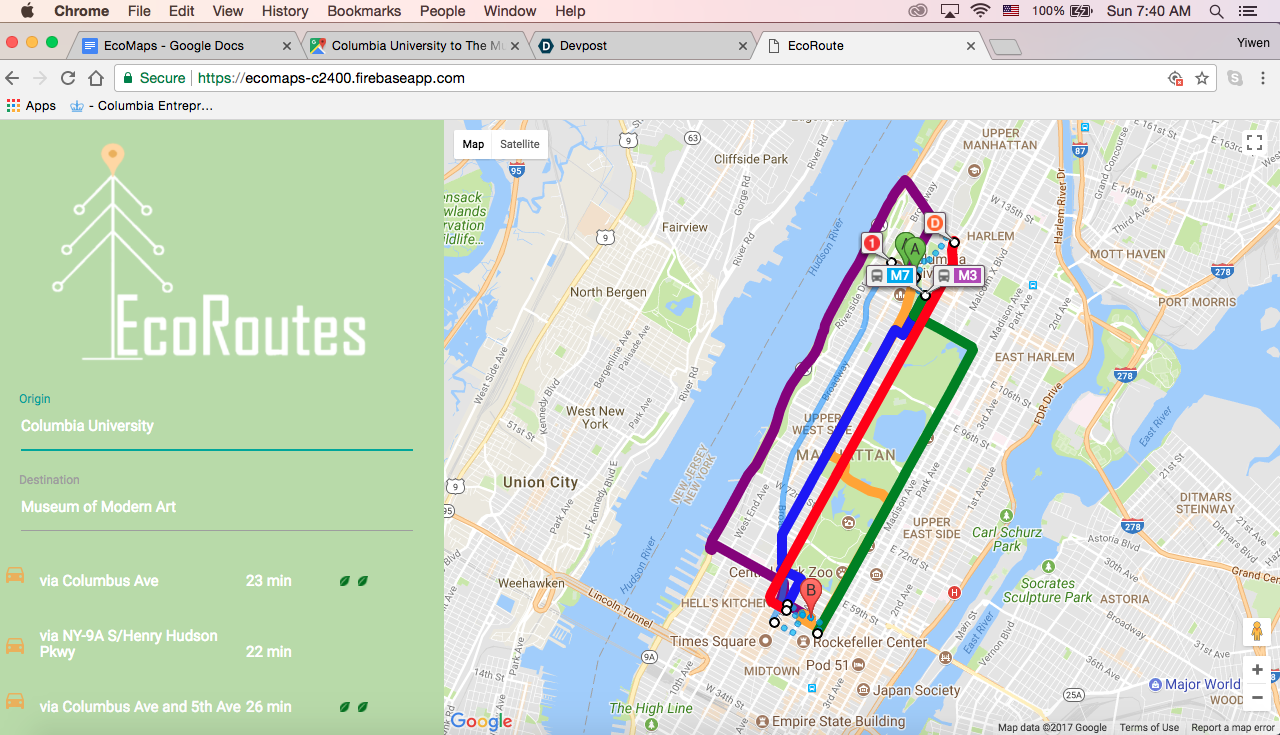Click the Empire State Building label
This screenshot has width=1280, height=735.
pos(838,721)
